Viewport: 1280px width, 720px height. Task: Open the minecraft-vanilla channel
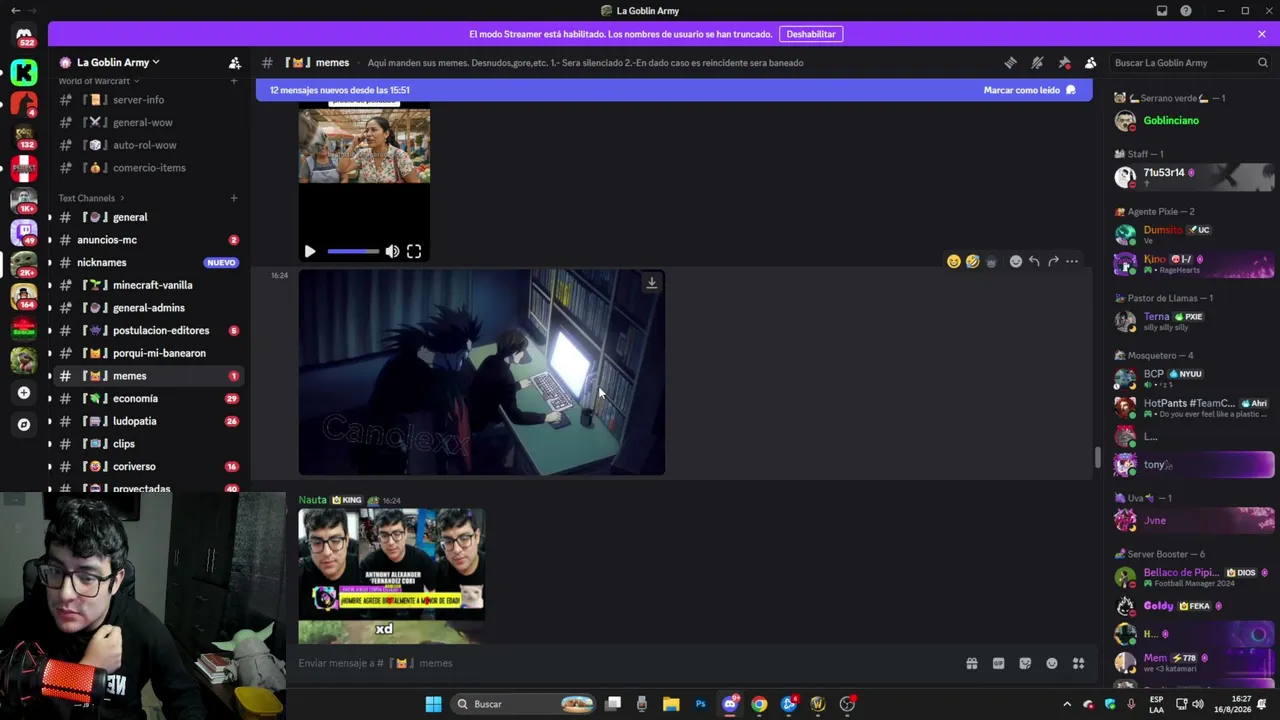[x=150, y=285]
